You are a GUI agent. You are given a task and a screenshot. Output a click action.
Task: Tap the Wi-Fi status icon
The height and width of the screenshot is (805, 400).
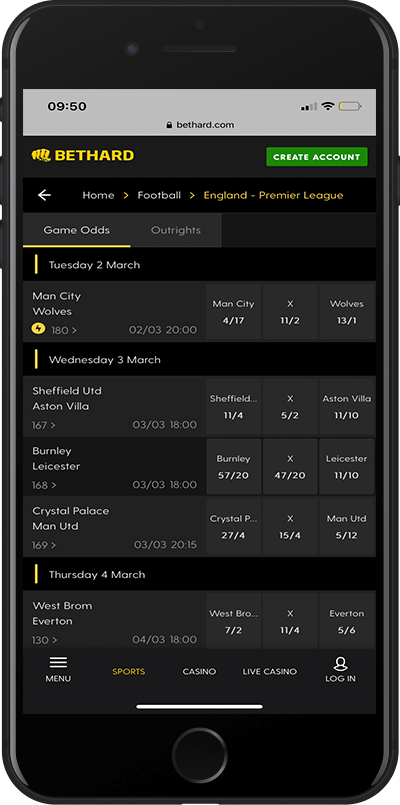click(x=328, y=106)
